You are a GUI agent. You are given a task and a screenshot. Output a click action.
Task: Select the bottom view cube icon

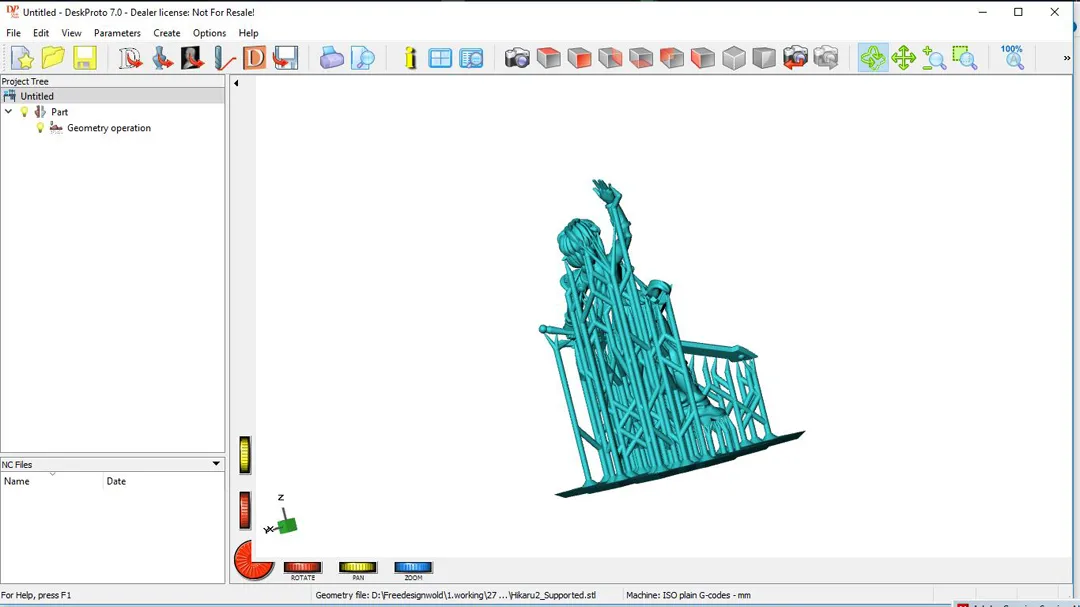(641, 58)
